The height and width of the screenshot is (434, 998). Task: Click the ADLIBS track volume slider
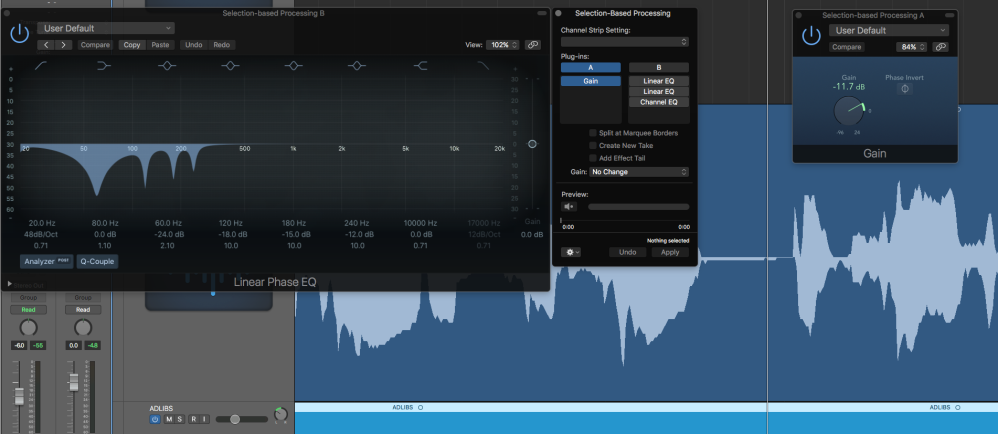tap(241, 419)
